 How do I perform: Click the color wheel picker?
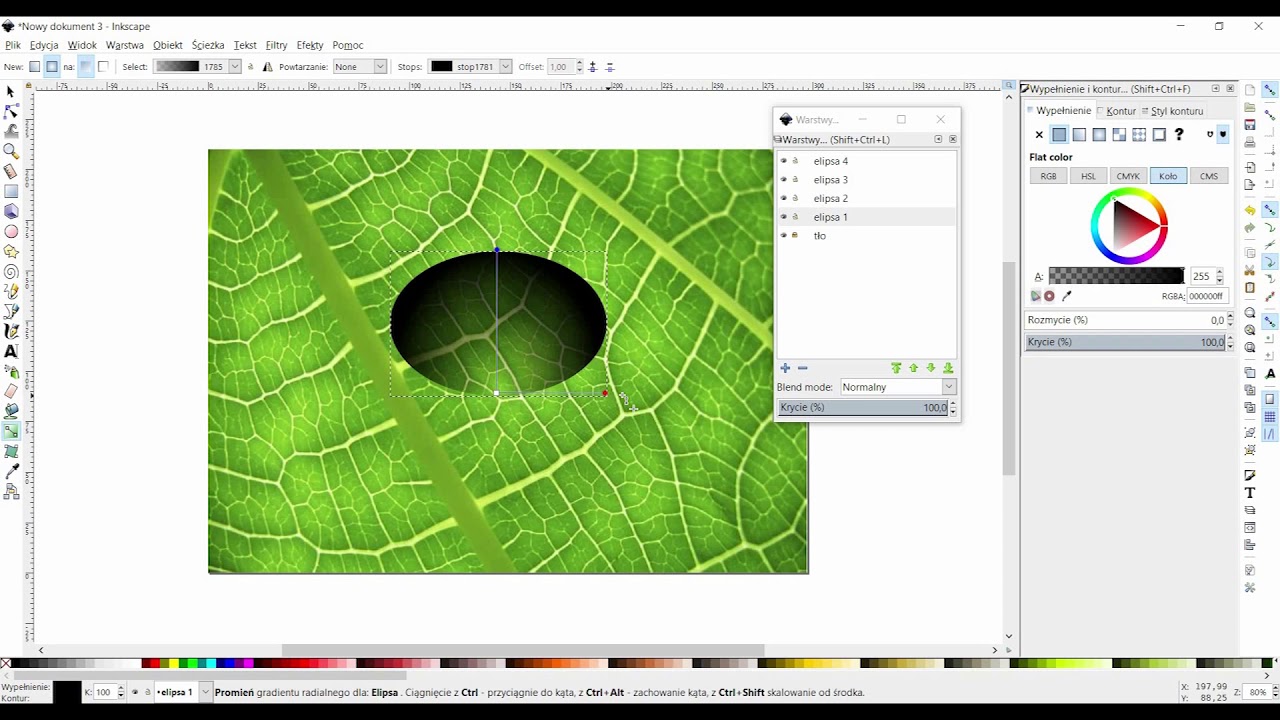click(1129, 226)
